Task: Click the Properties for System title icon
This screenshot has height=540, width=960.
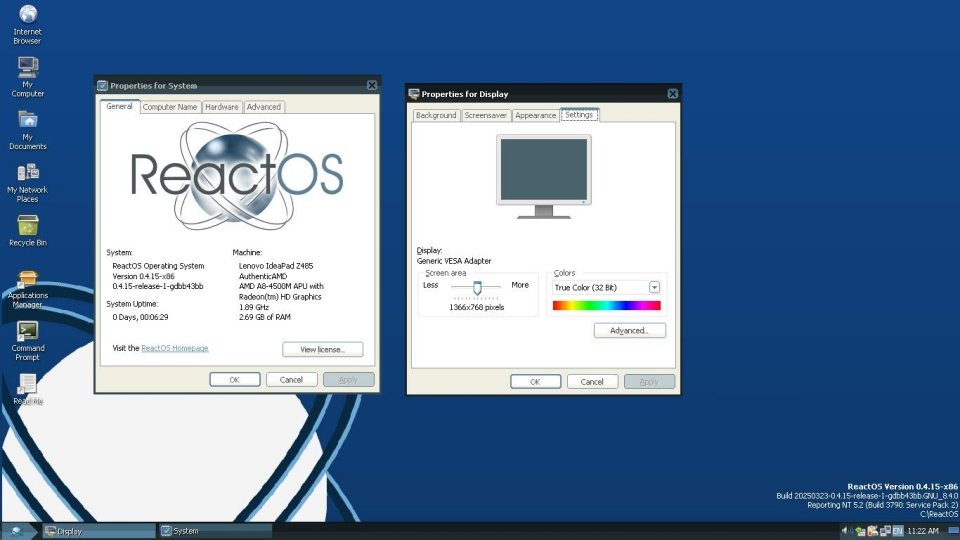Action: 102,86
